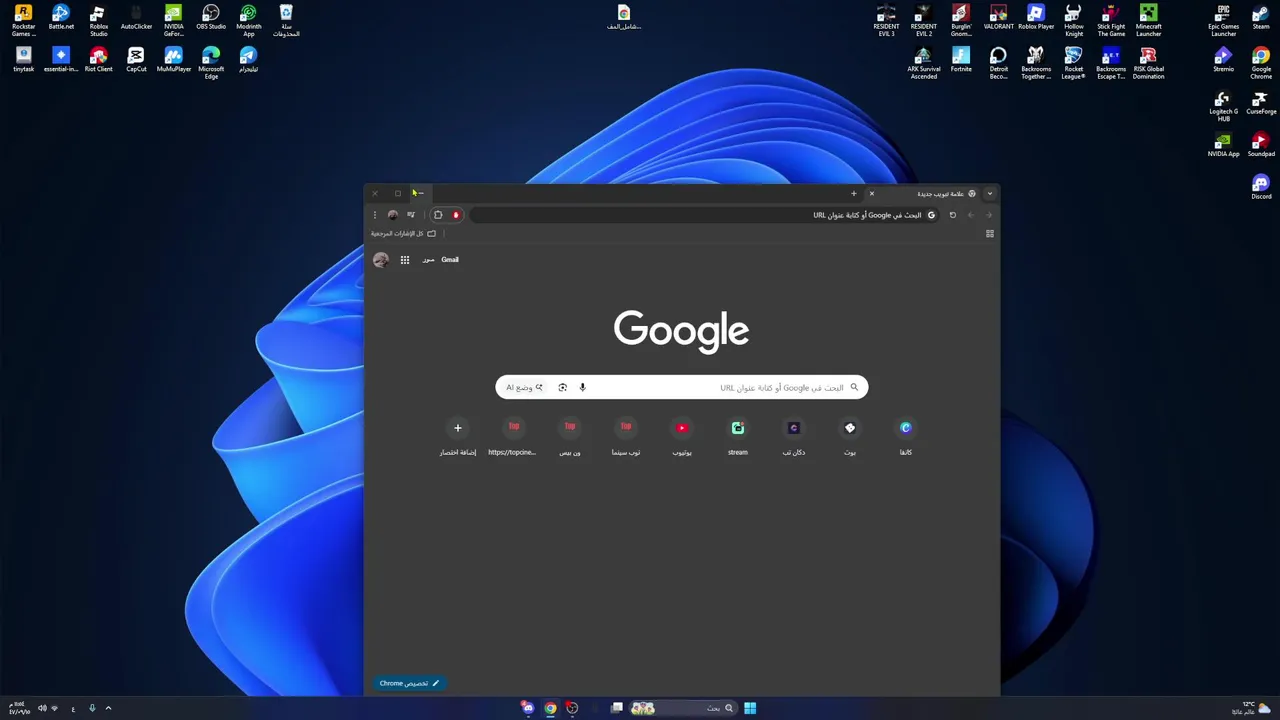This screenshot has height=720, width=1280.
Task: Click the Customize Chrome button
Action: pos(409,683)
